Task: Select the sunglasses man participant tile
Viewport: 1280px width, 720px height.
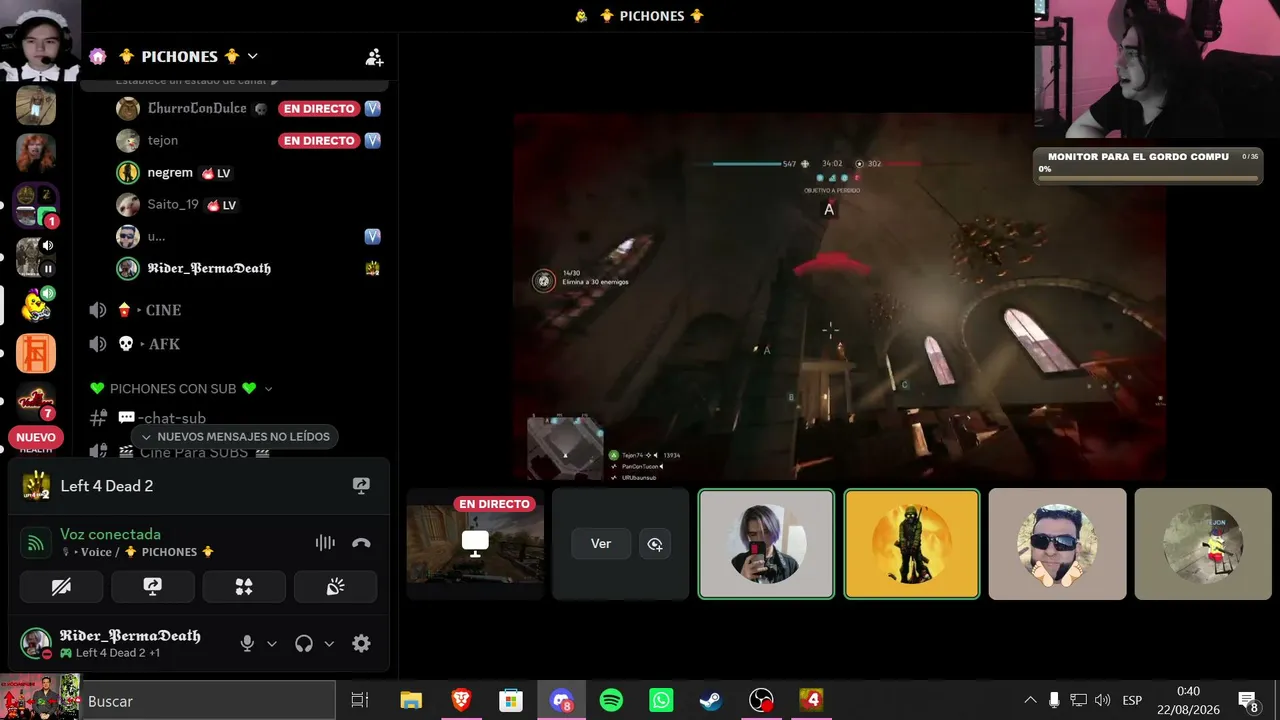Action: pos(1057,544)
